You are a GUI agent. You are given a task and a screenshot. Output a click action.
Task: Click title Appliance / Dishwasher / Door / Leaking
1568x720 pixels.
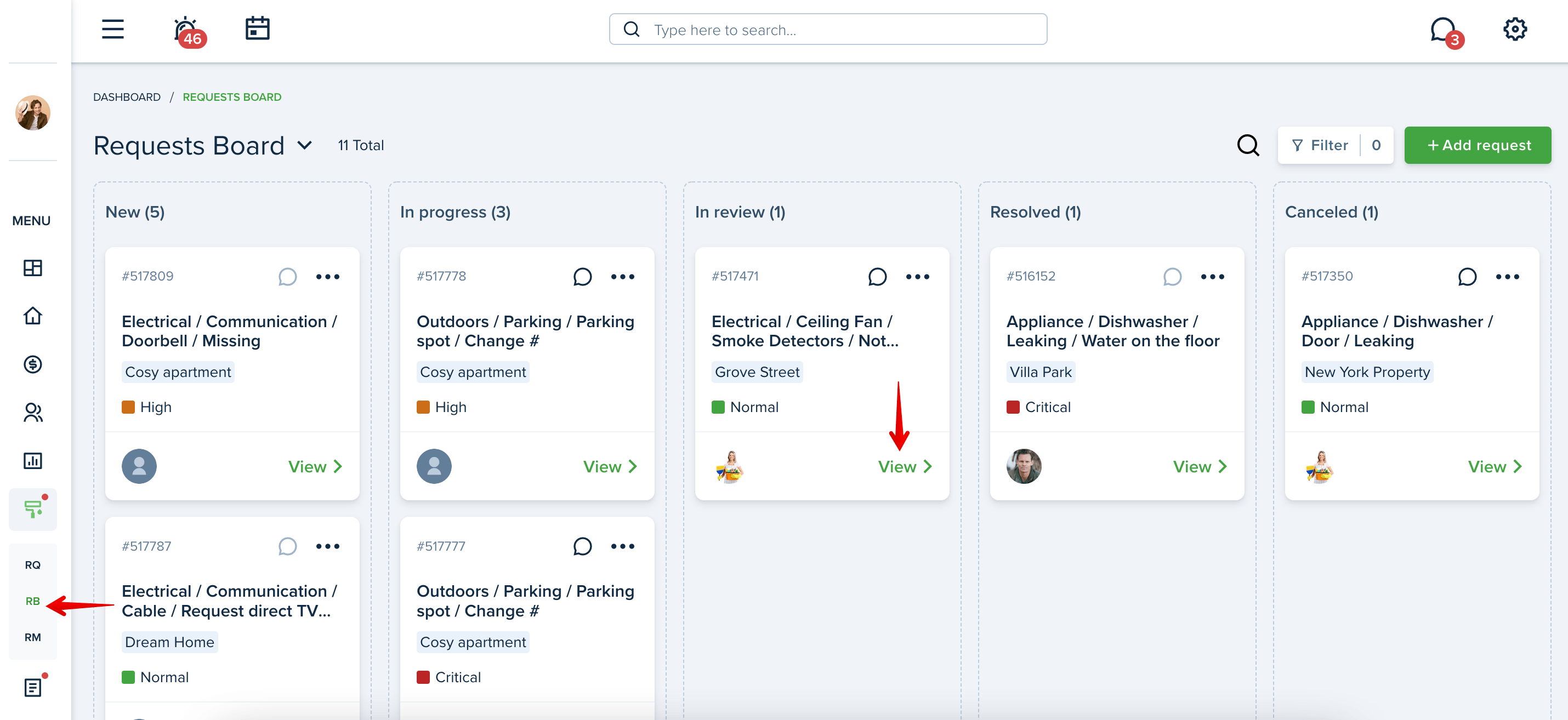pyautogui.click(x=1397, y=332)
